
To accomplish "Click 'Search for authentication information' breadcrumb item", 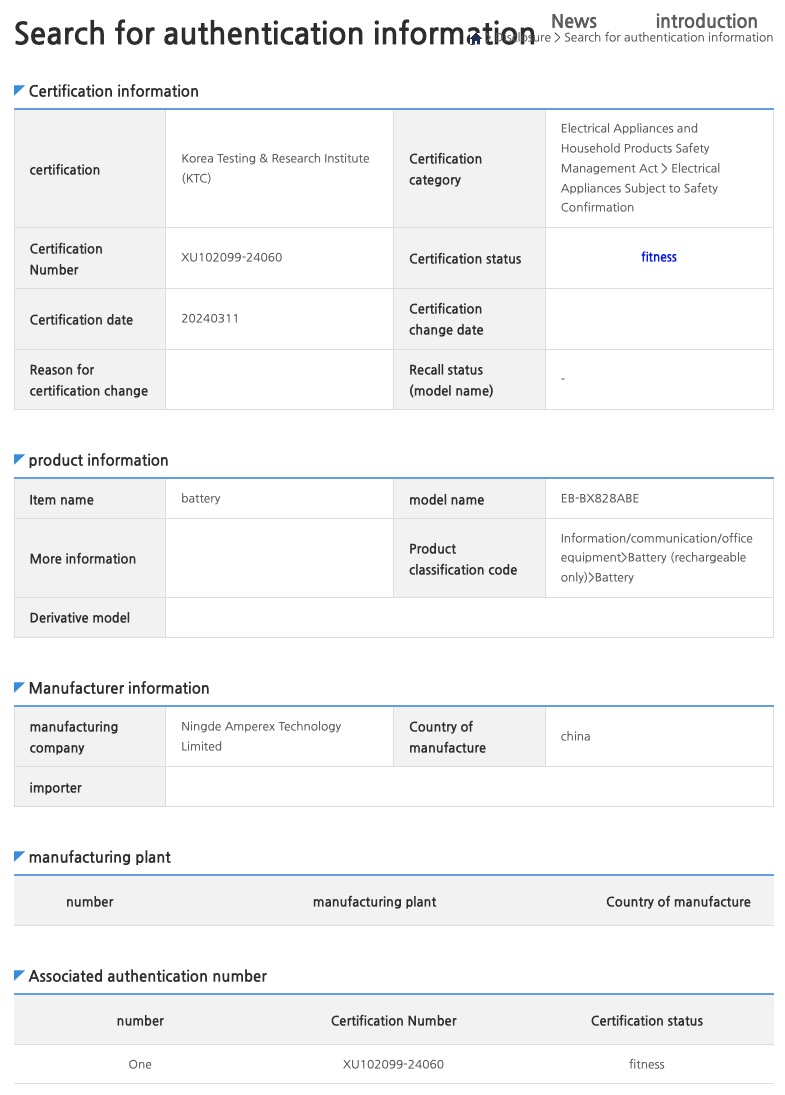I will point(668,38).
